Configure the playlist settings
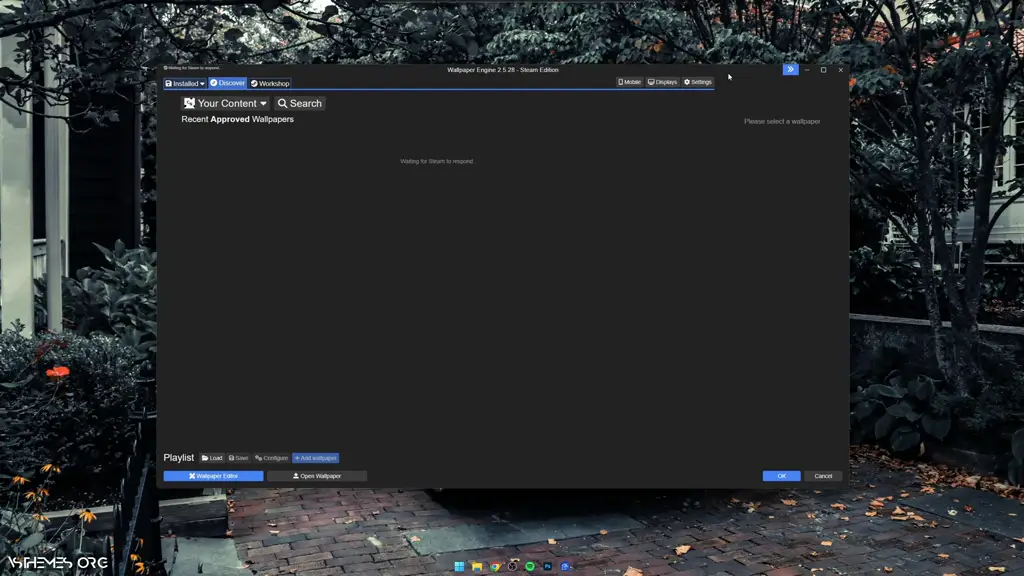1024x576 pixels. pyautogui.click(x=271, y=458)
